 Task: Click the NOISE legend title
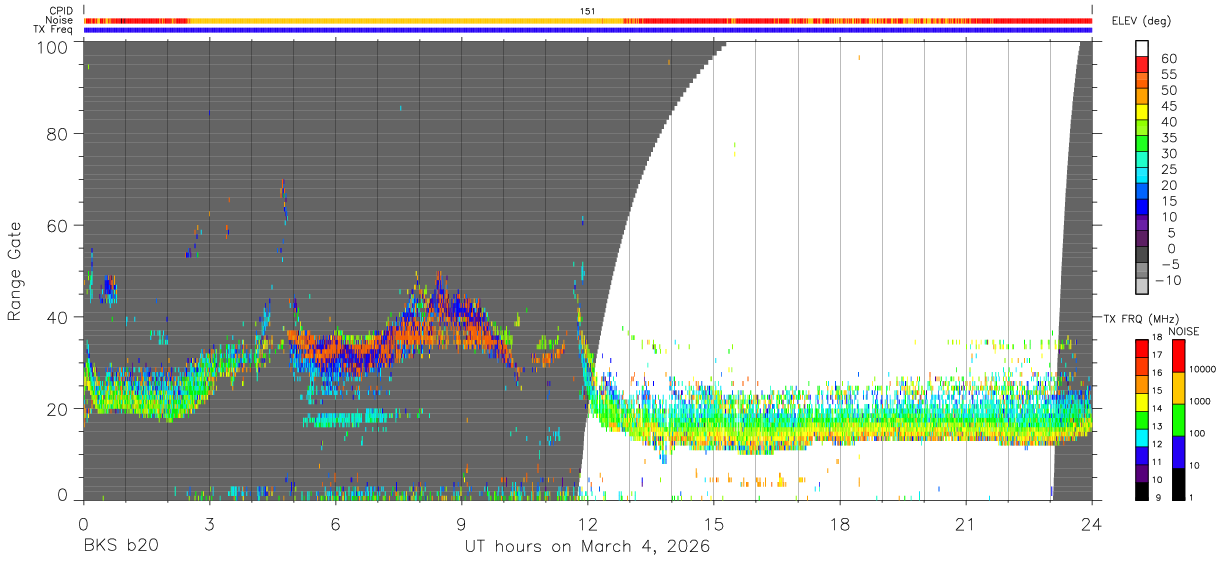(x=1186, y=331)
